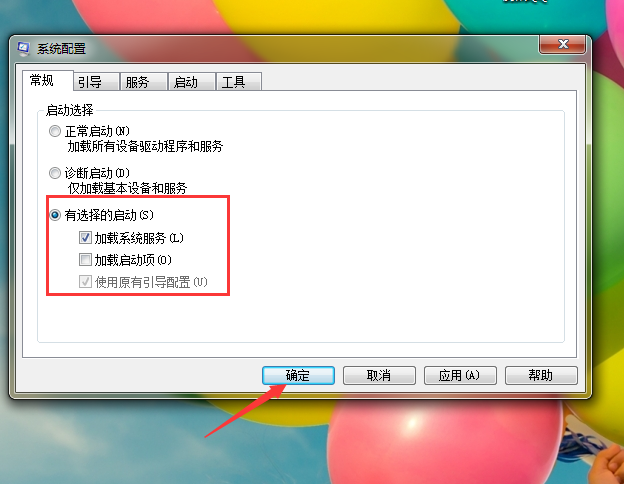Select 有选择的启动 radio option

pyautogui.click(x=55, y=215)
